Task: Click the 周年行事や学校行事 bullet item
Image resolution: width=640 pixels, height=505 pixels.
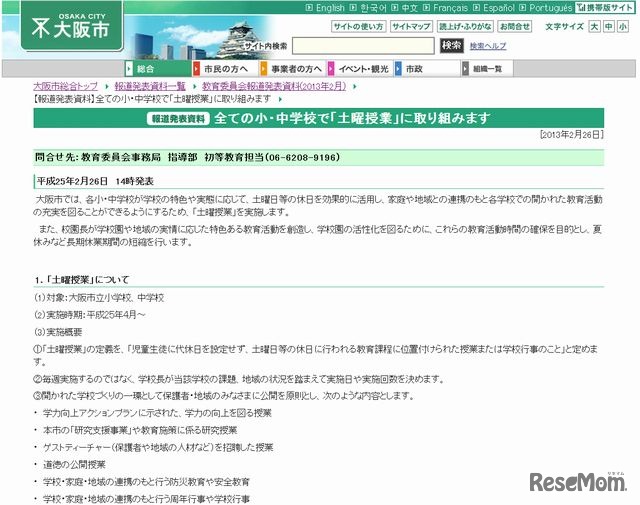Action: click(x=146, y=499)
